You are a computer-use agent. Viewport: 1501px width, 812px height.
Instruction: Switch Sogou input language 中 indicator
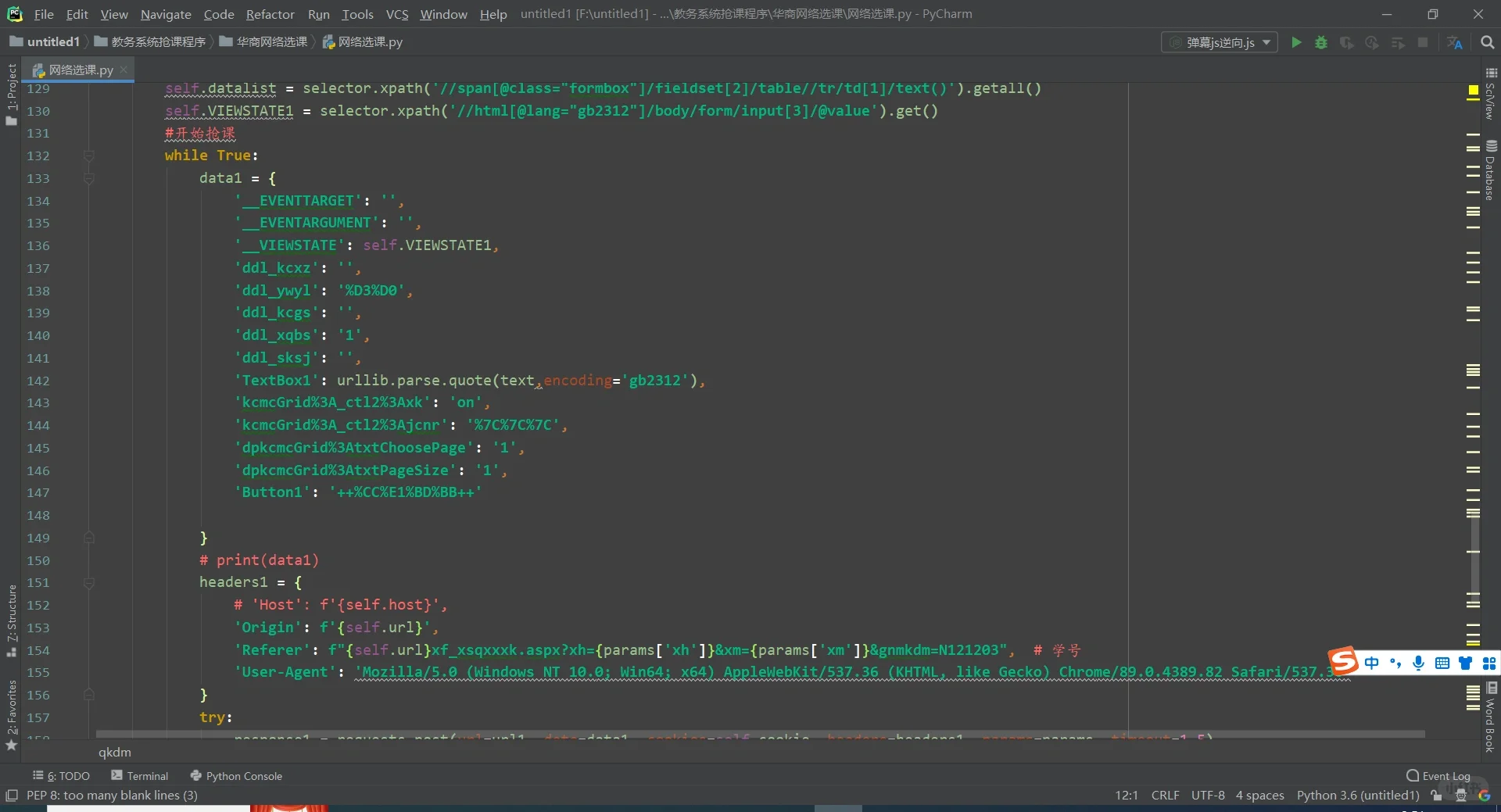(1372, 663)
